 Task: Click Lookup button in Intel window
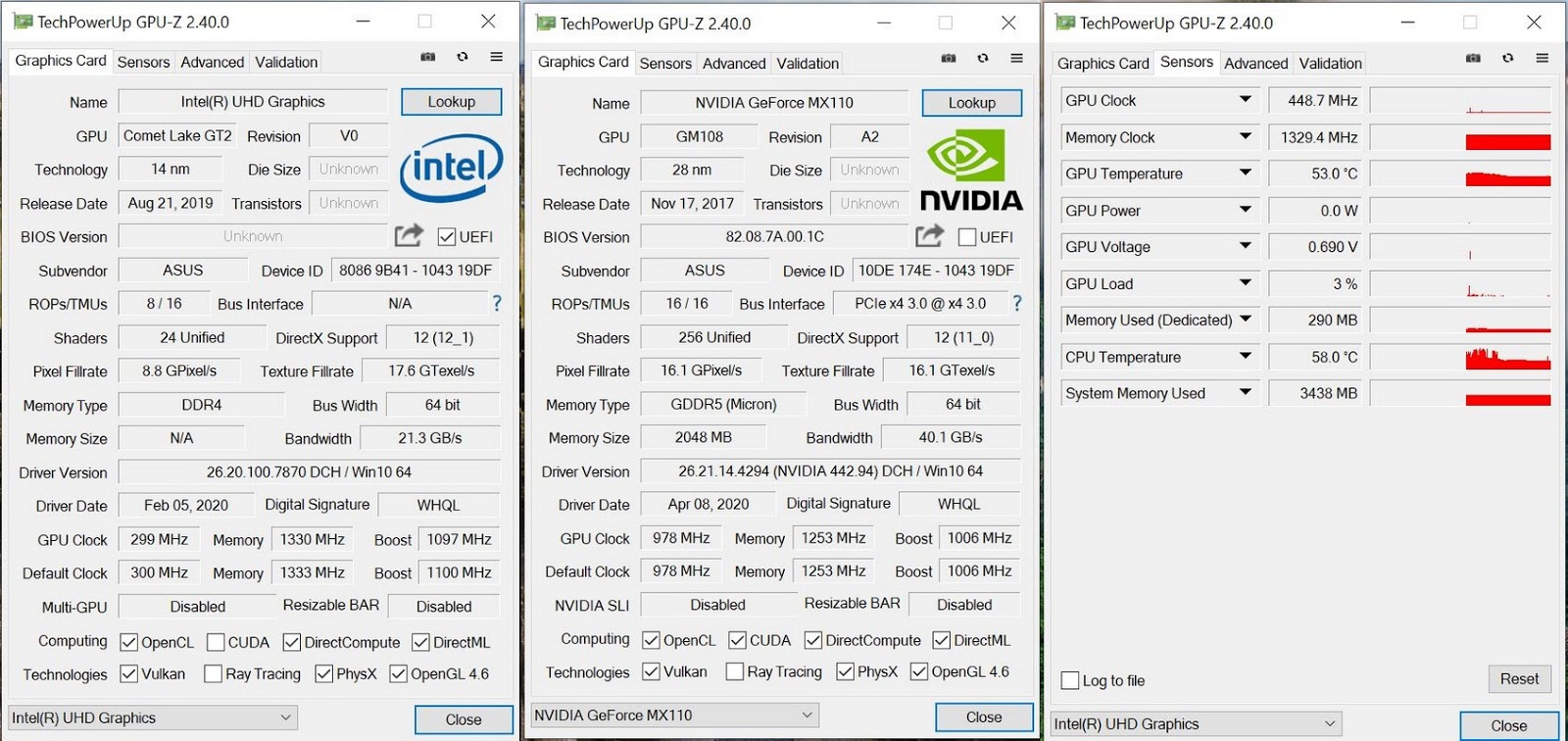click(x=451, y=102)
